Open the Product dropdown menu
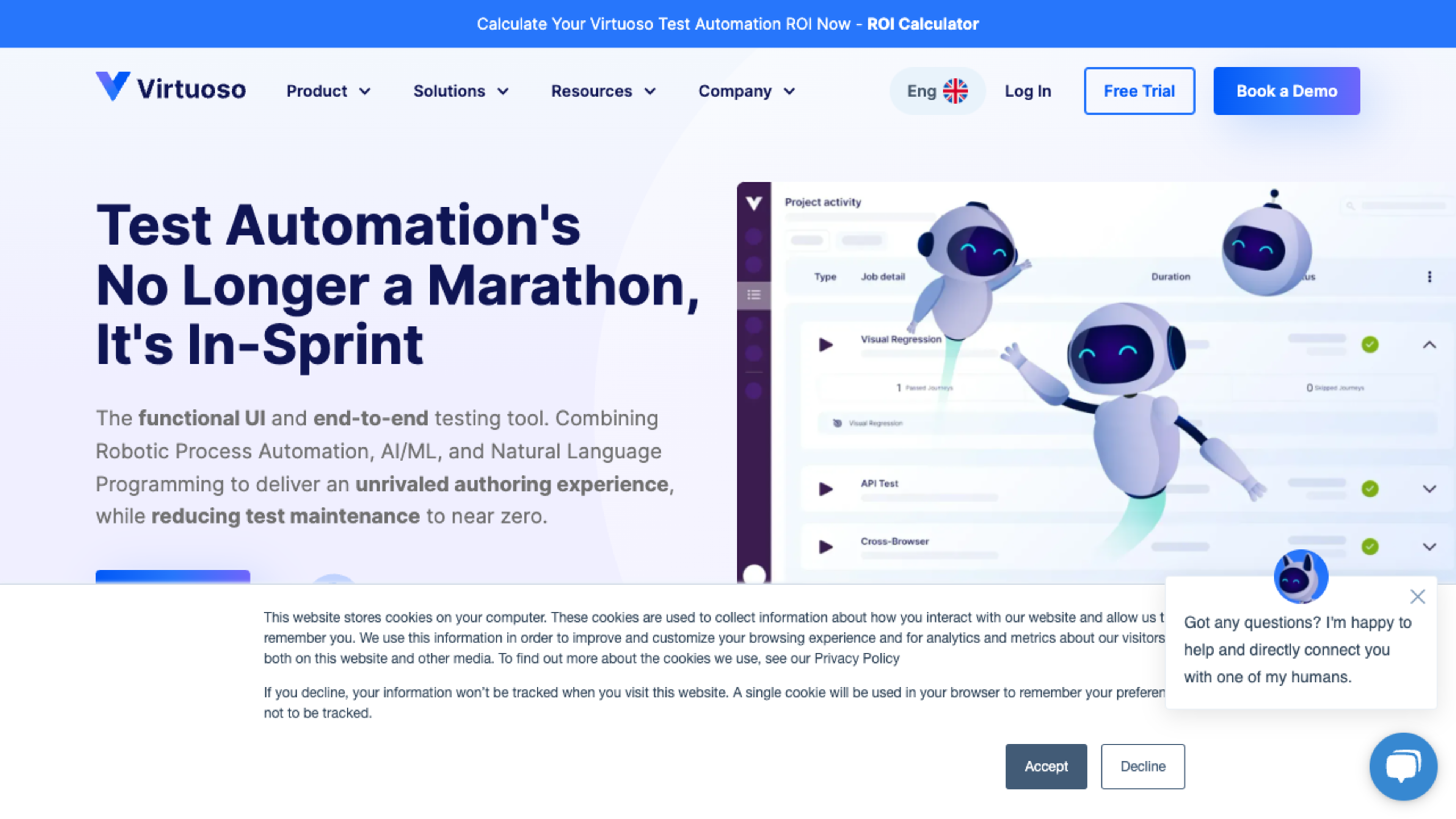The width and height of the screenshot is (1456, 819). click(328, 91)
